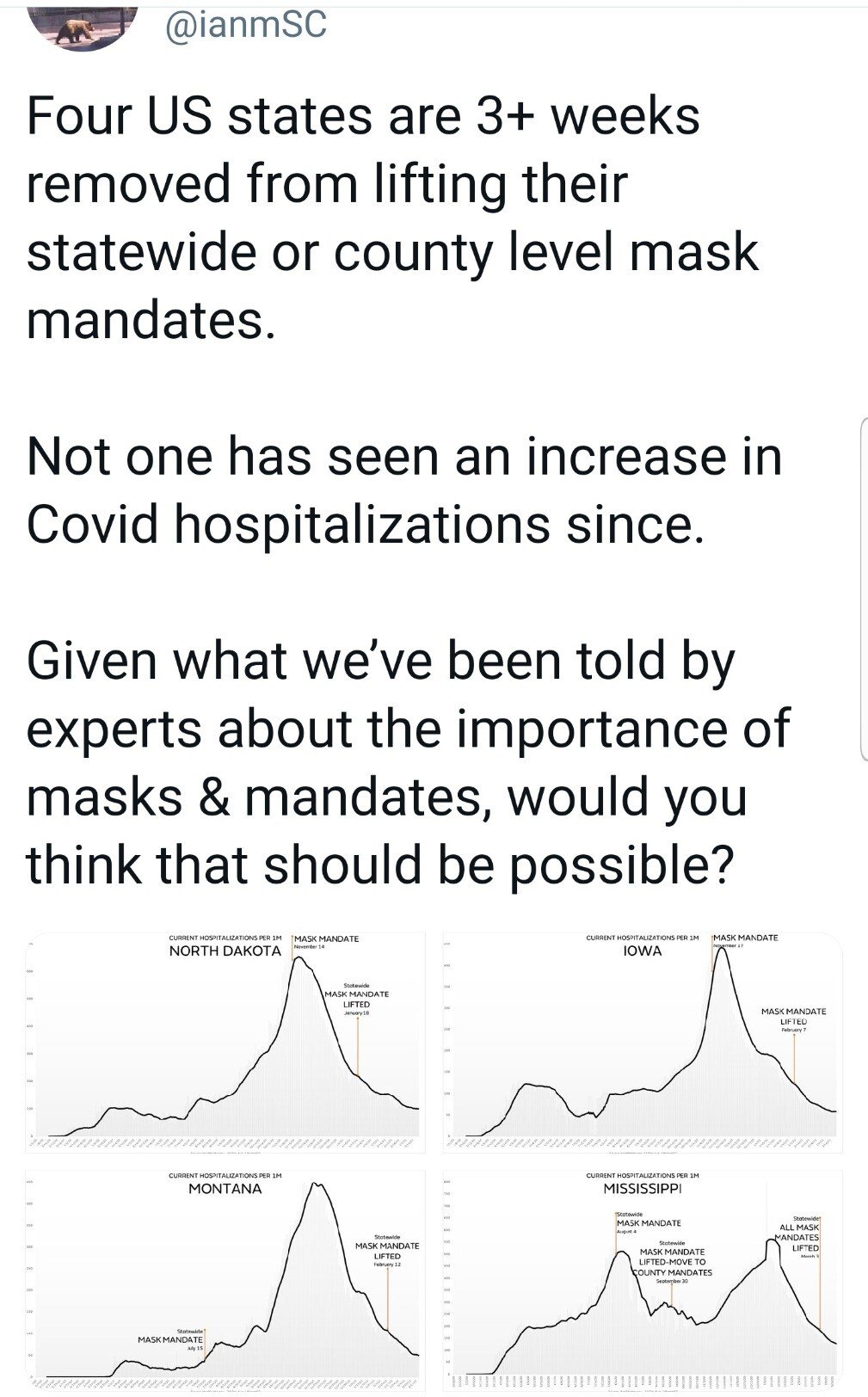Open the @ianmSC profile handle
Screen dimensions: 868x1397
click(246, 25)
